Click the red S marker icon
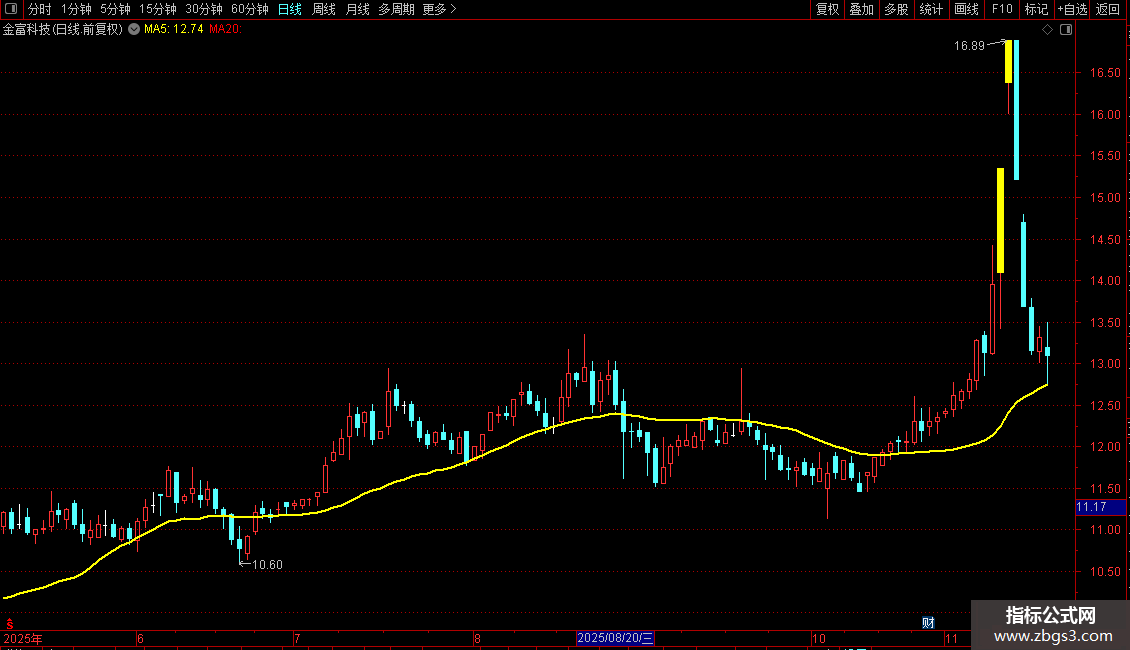Screen dimensions: 1130x650 click(9, 624)
